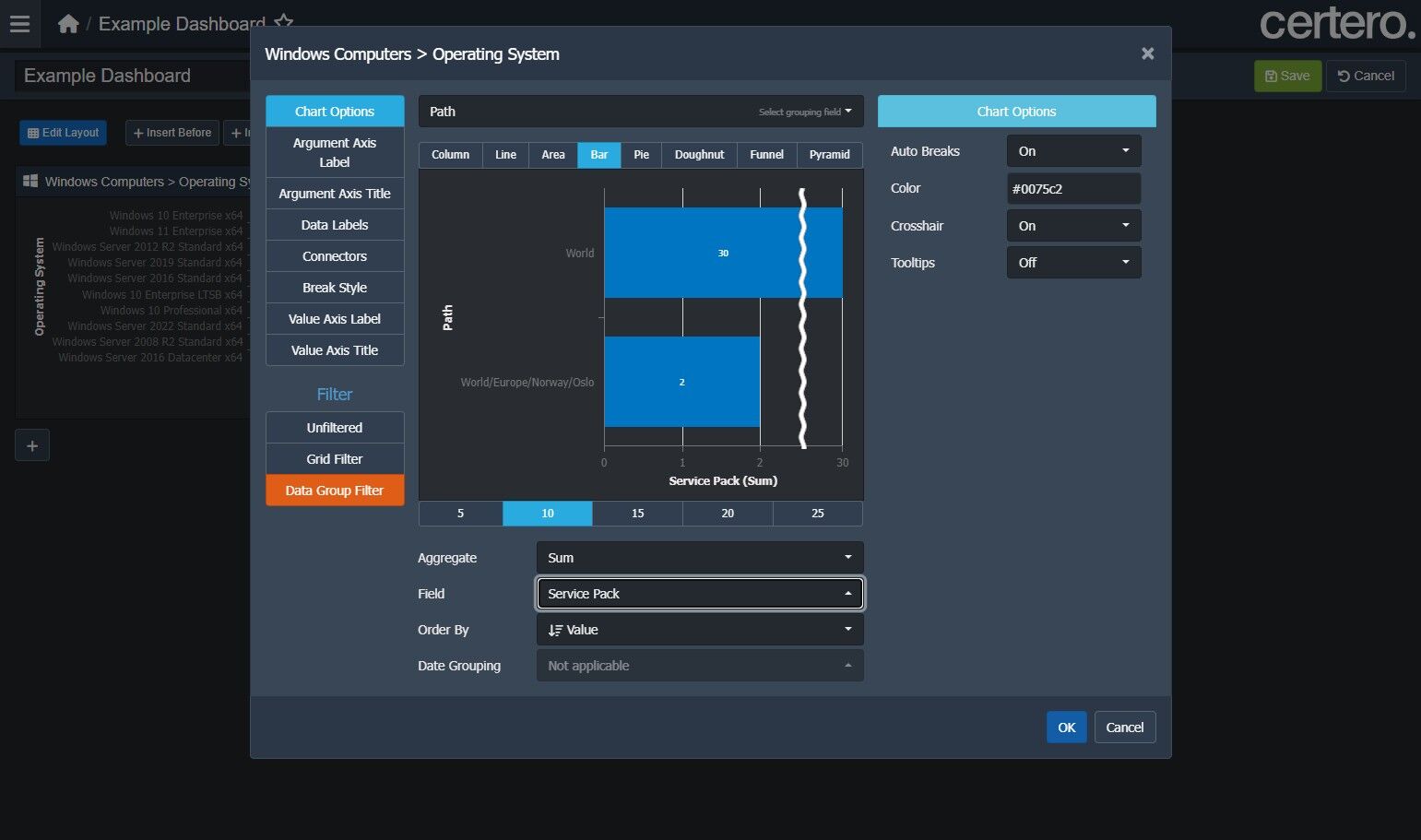Select the Break Style option
The image size is (1421, 840).
335,288
